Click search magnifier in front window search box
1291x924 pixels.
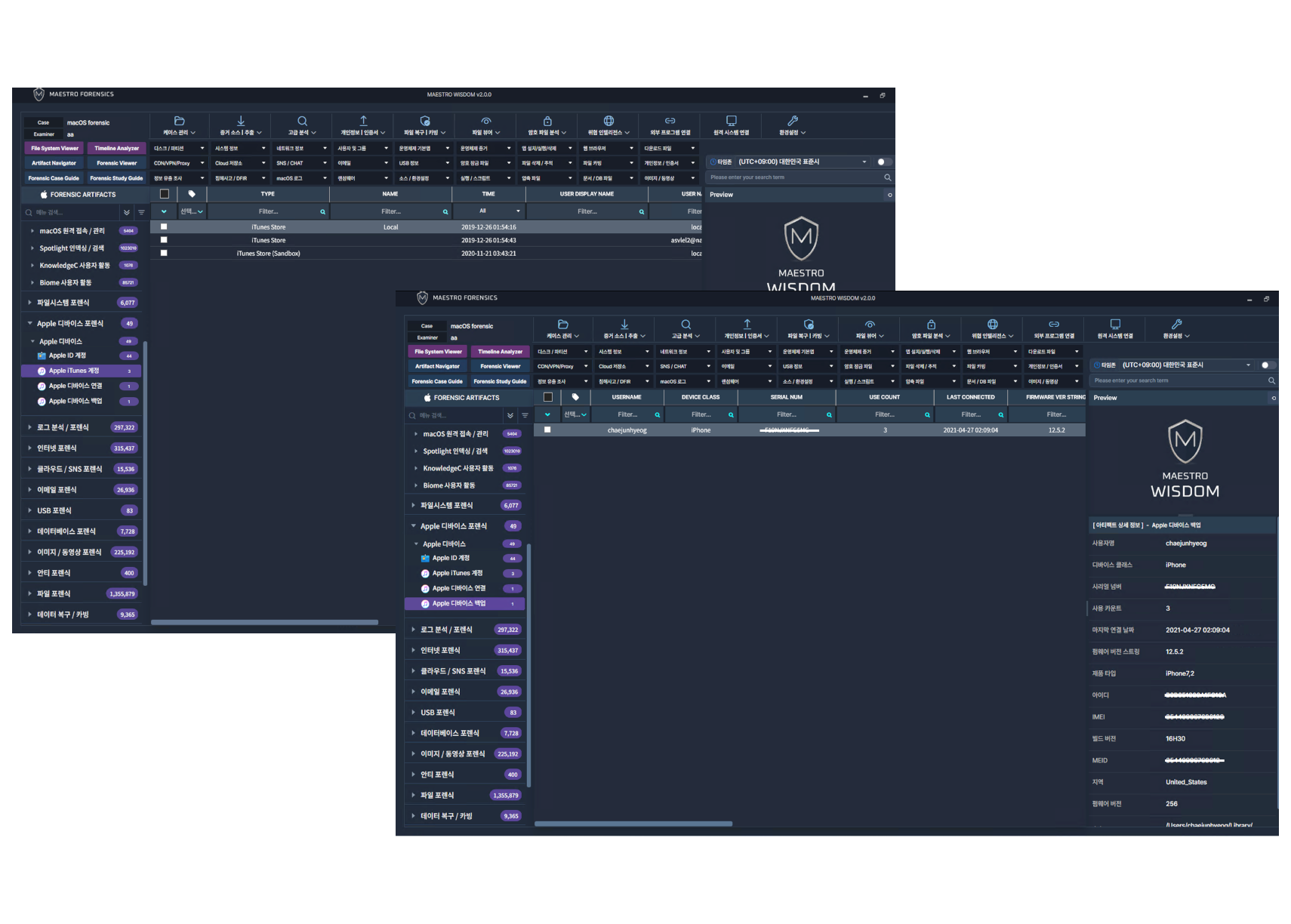coord(1271,380)
